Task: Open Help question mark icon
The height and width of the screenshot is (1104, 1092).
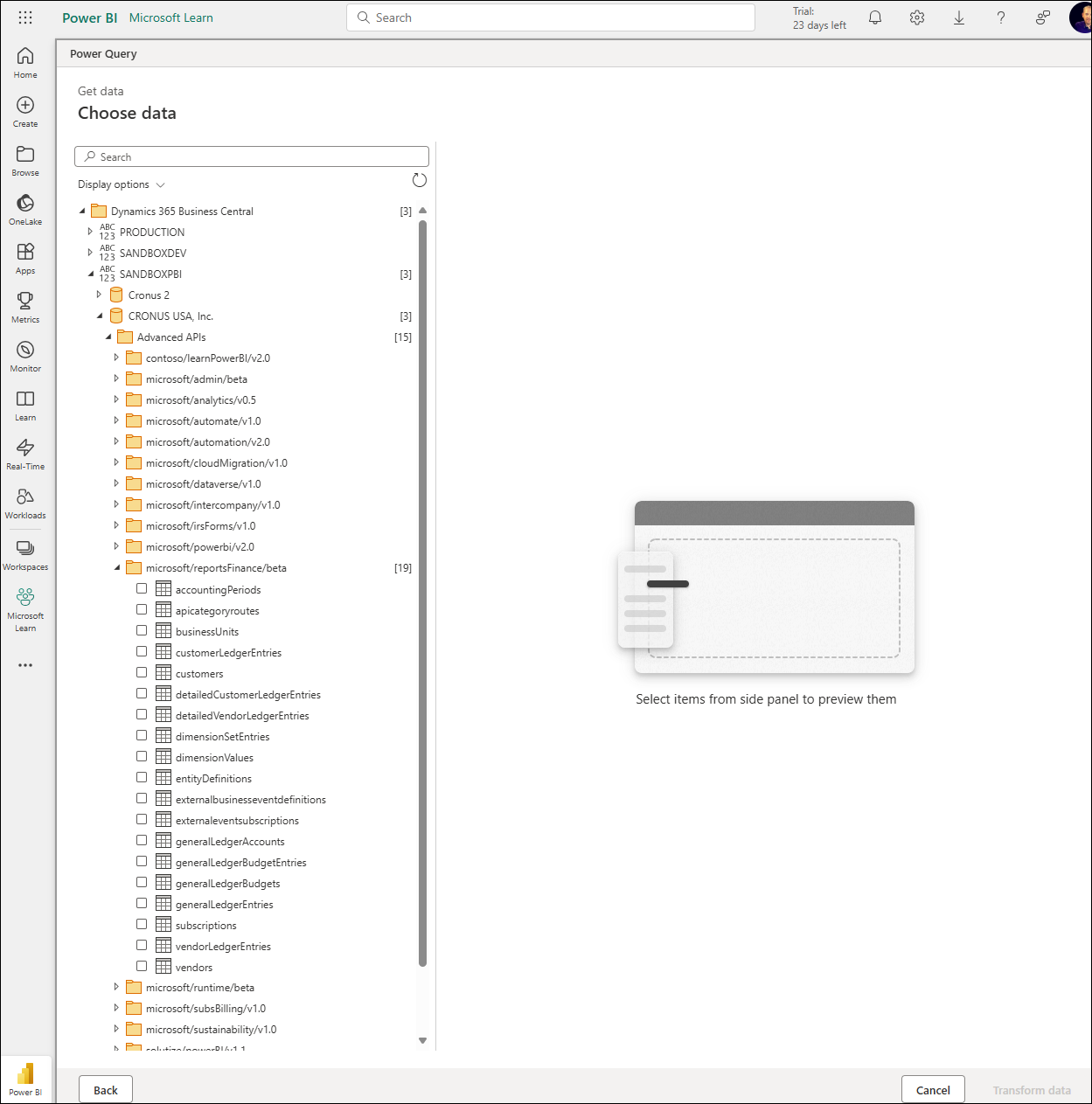Action: click(x=1001, y=17)
